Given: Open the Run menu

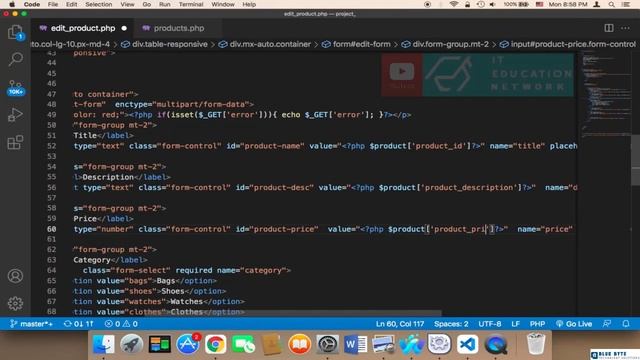Looking at the screenshot, I should point(164,4).
